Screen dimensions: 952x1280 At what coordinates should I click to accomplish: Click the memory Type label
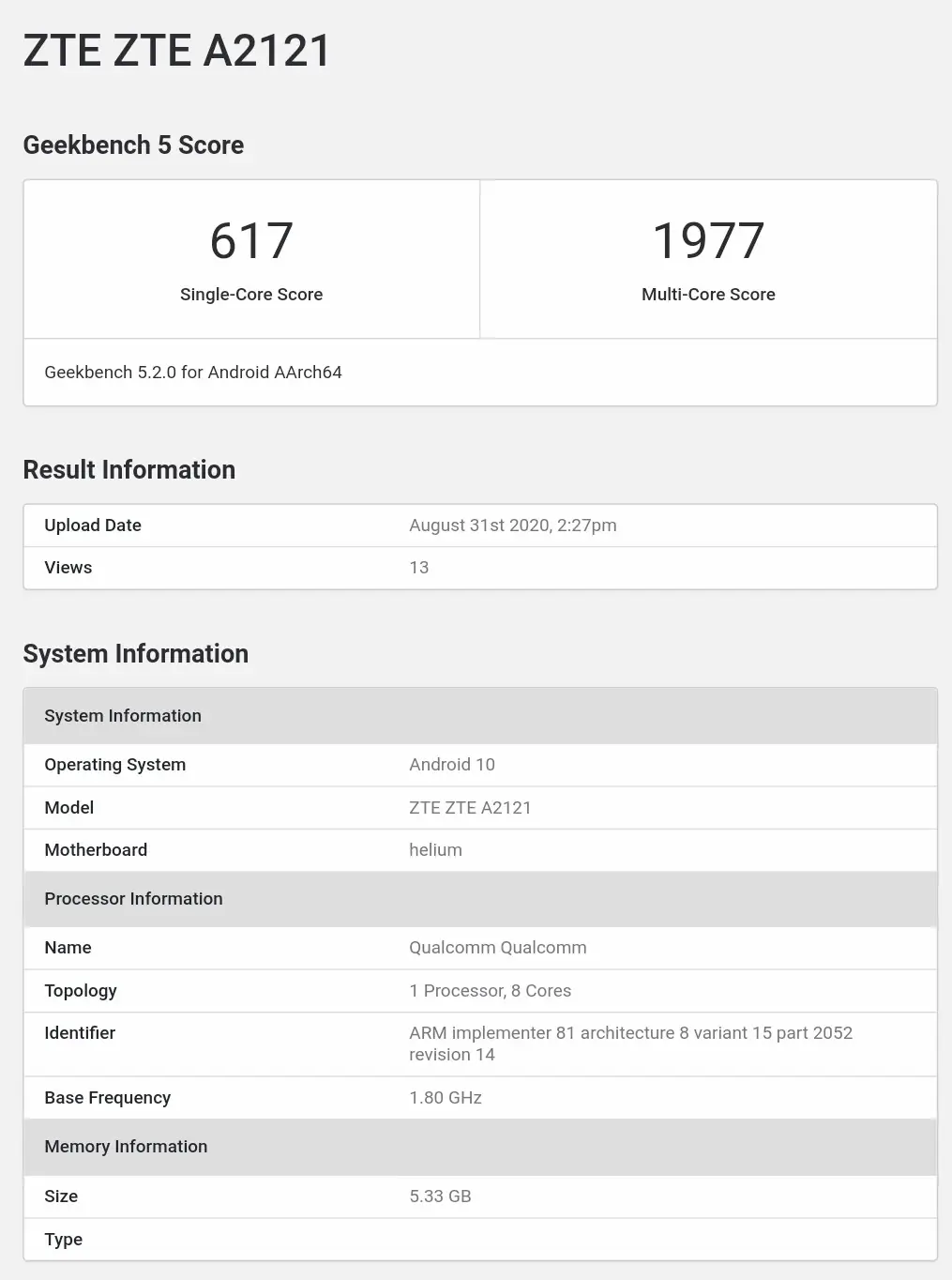click(x=63, y=1240)
